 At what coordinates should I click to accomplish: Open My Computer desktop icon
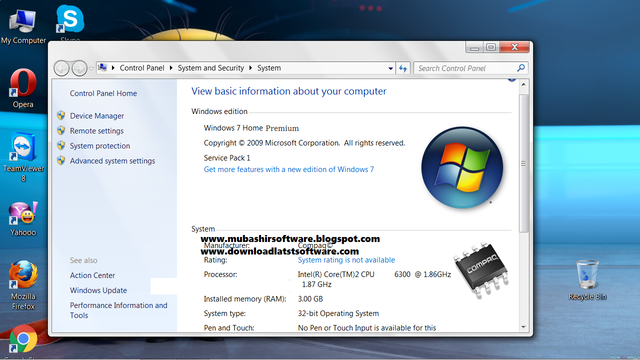(23, 27)
